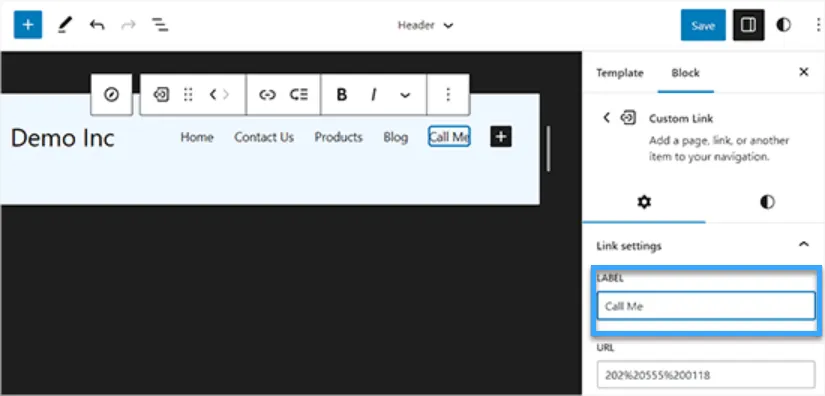Select the Call Me navigation item
Viewport: 825px width, 396px height.
point(449,137)
